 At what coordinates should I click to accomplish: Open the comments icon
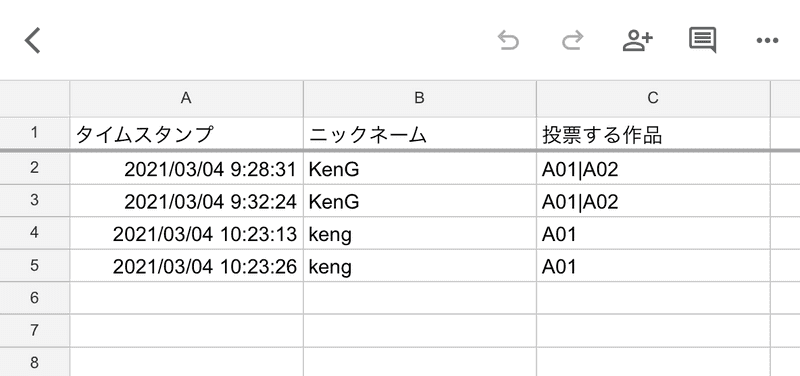[x=703, y=40]
